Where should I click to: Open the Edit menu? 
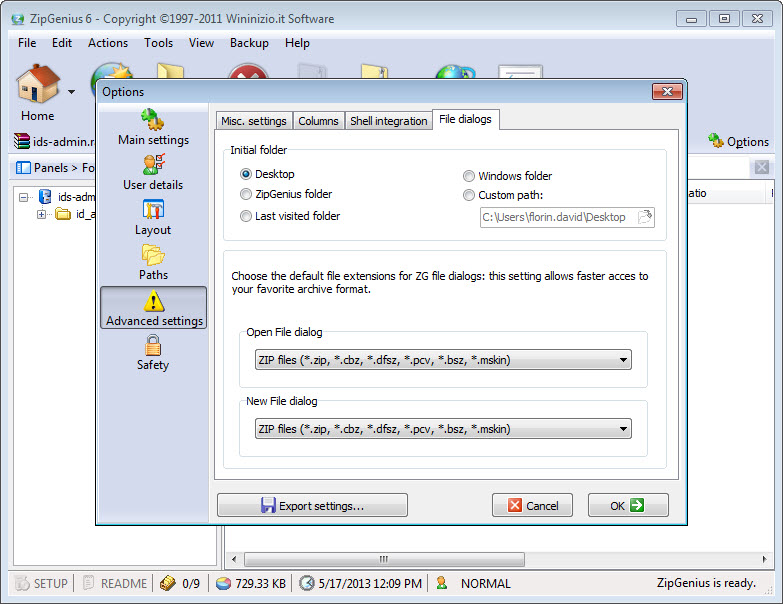click(62, 43)
